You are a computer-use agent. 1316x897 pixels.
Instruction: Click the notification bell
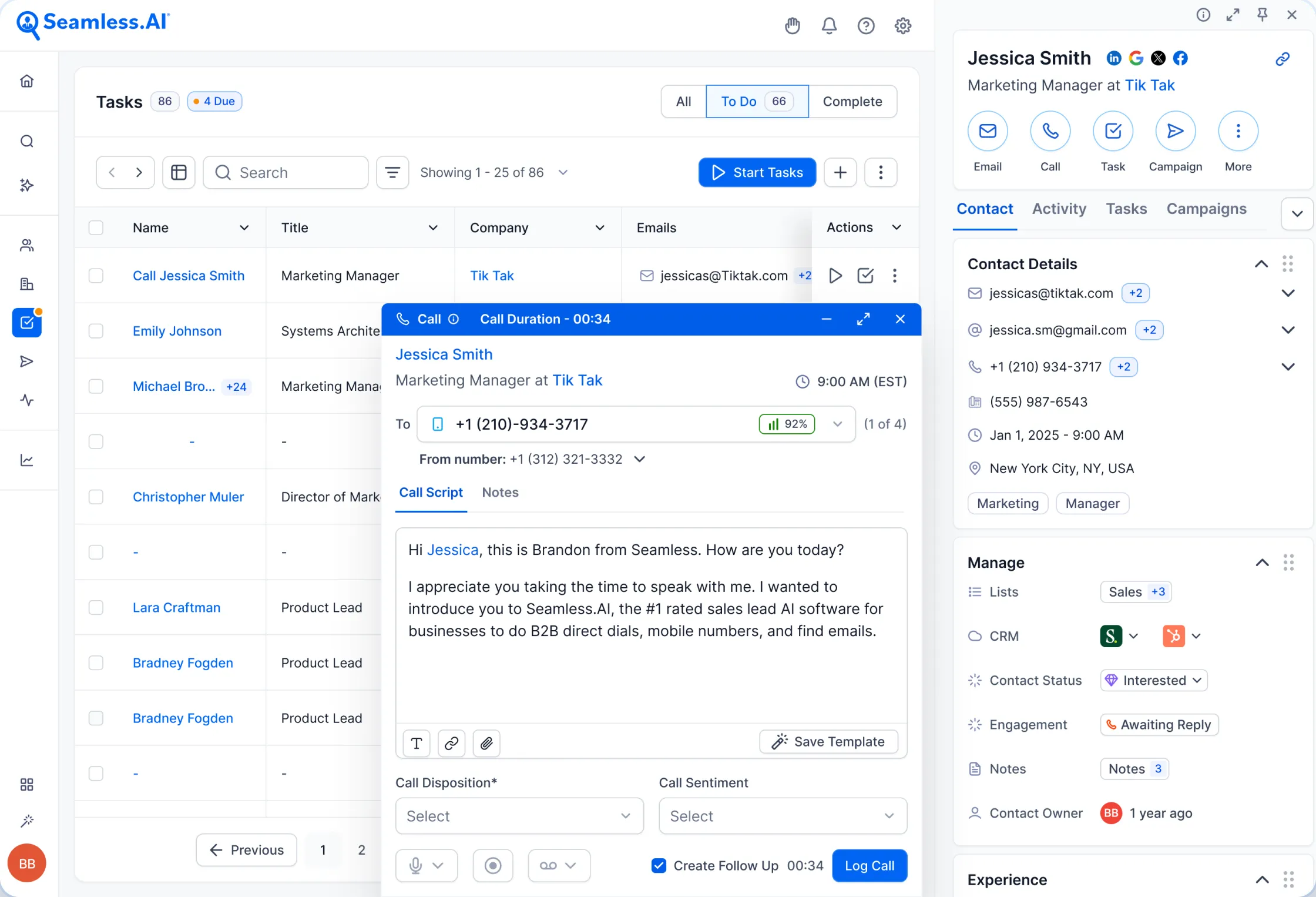pos(829,26)
